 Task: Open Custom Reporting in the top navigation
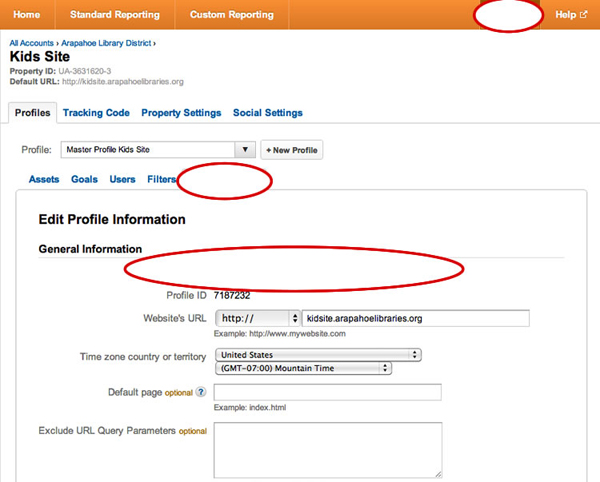pos(234,15)
